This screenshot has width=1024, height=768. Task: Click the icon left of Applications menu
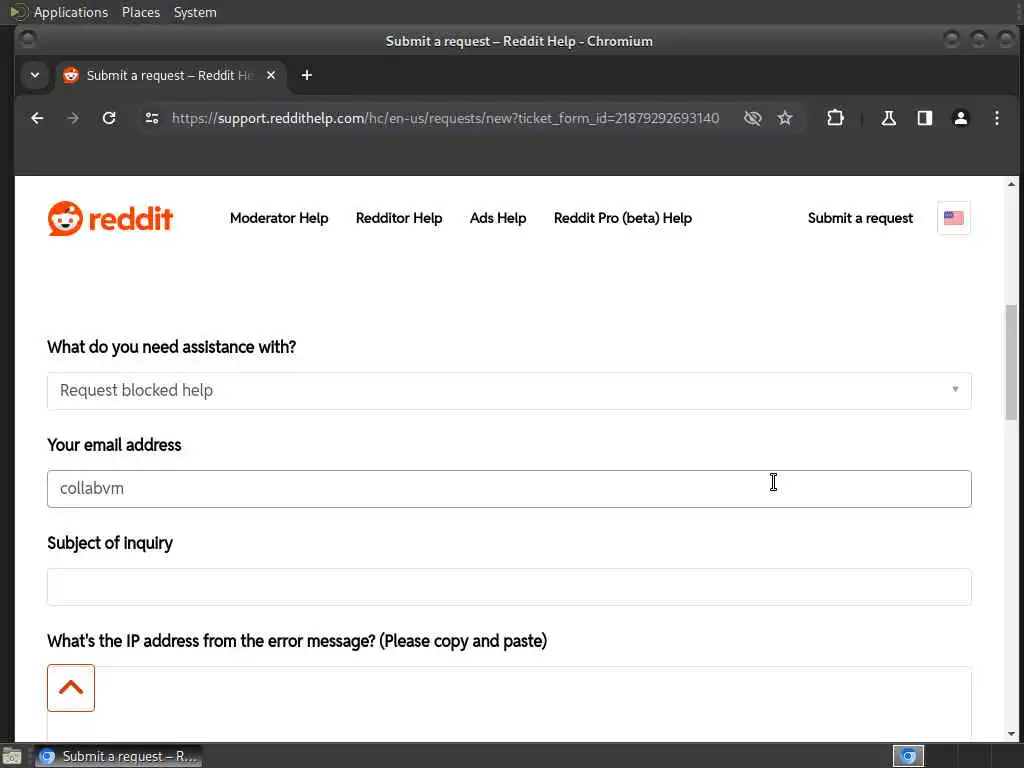18,12
